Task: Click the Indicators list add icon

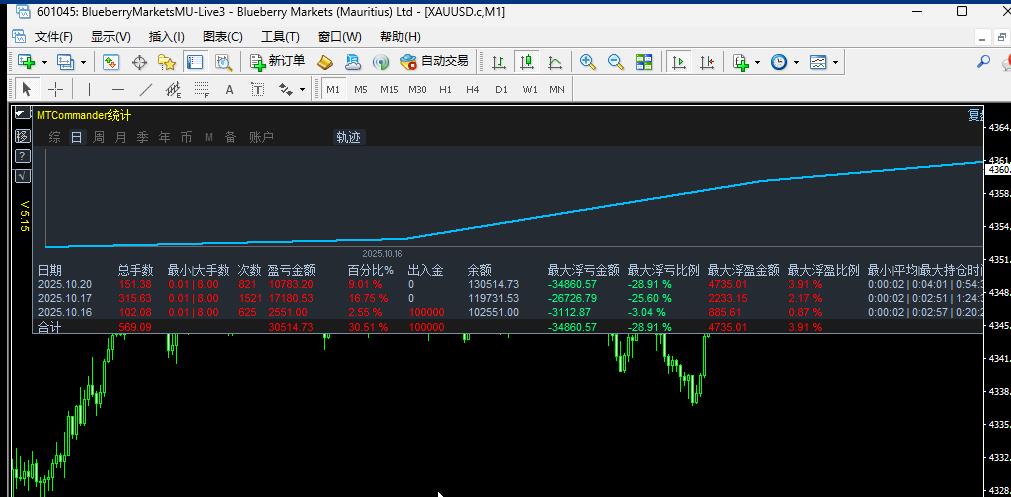Action: [740, 62]
